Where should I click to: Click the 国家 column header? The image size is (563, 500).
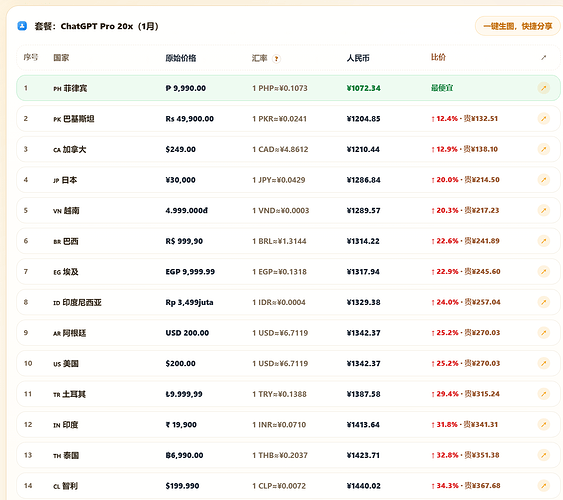point(61,58)
